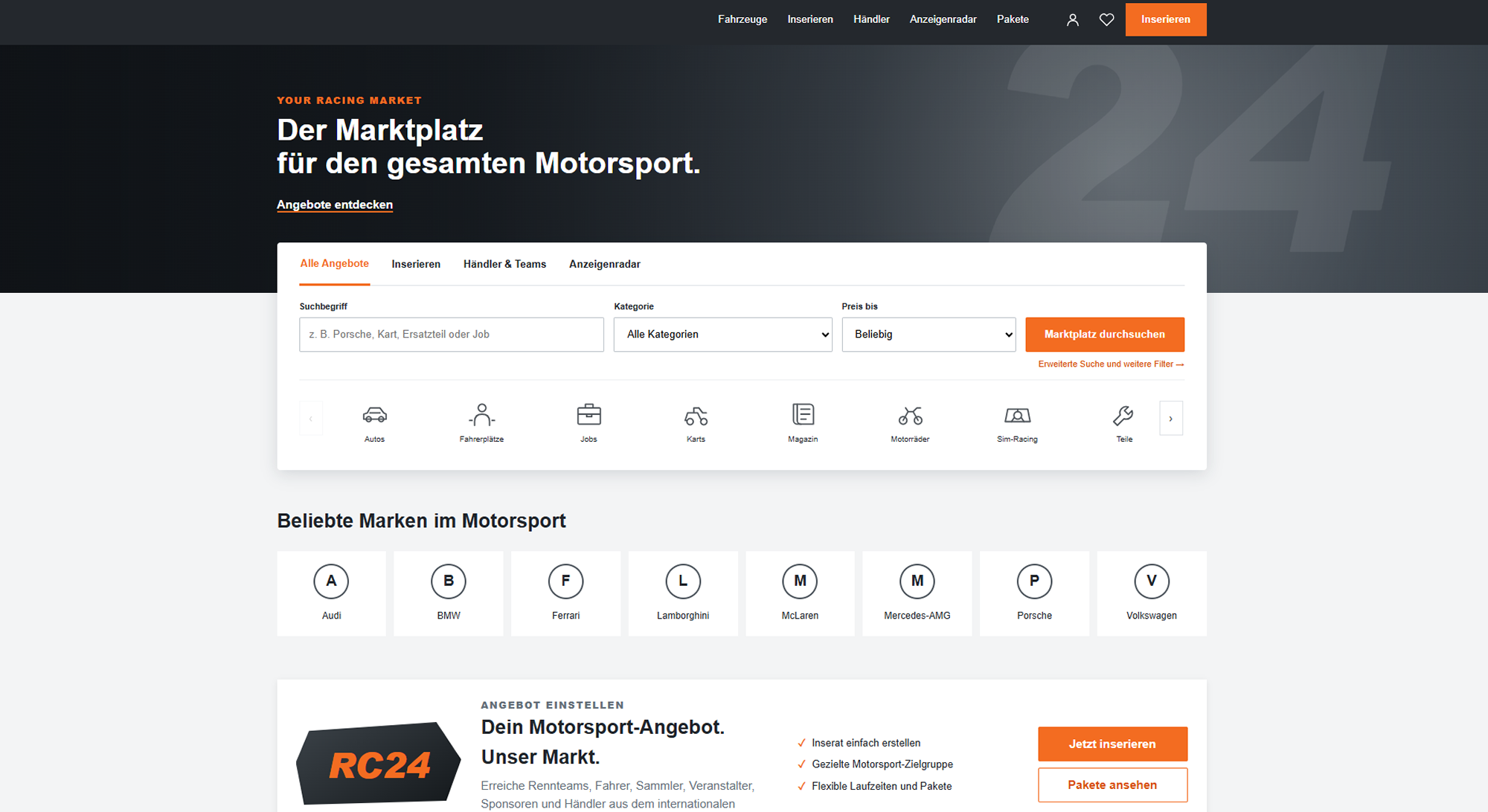The width and height of the screenshot is (1488, 812).
Task: Choose the Volkswagen brand card
Action: point(1152,593)
